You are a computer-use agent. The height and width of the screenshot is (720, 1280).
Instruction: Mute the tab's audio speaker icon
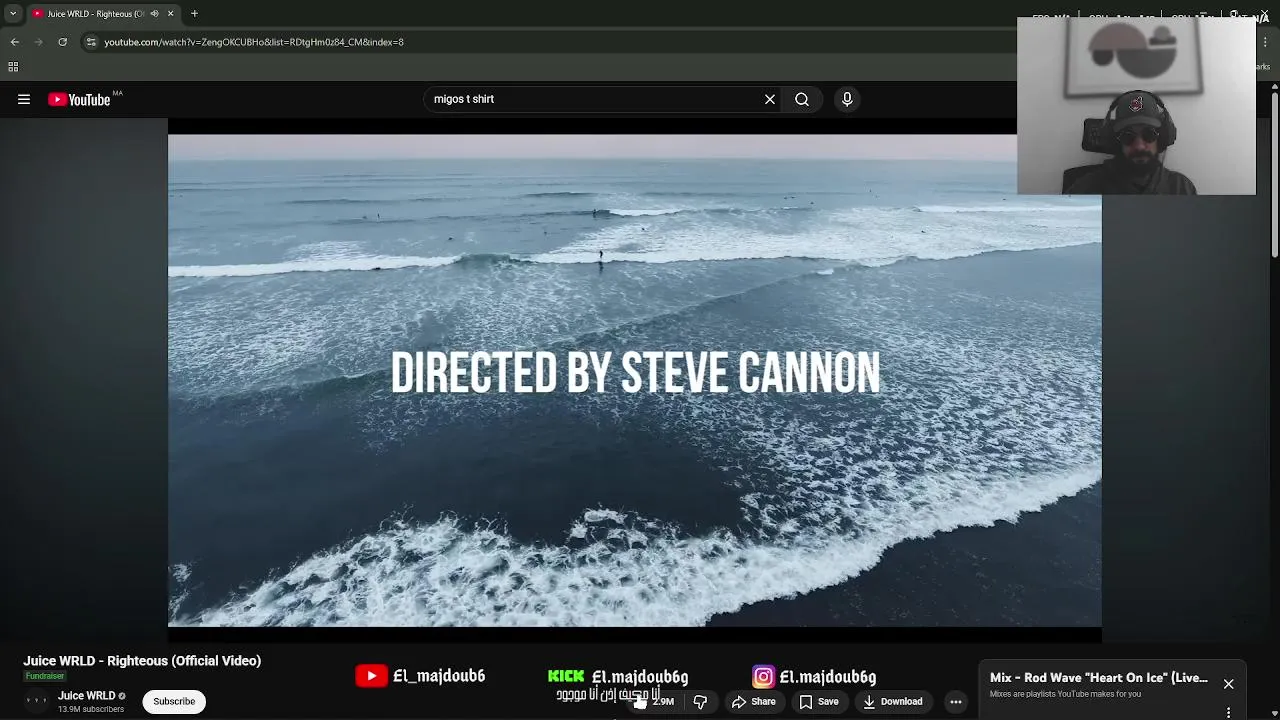point(154,14)
